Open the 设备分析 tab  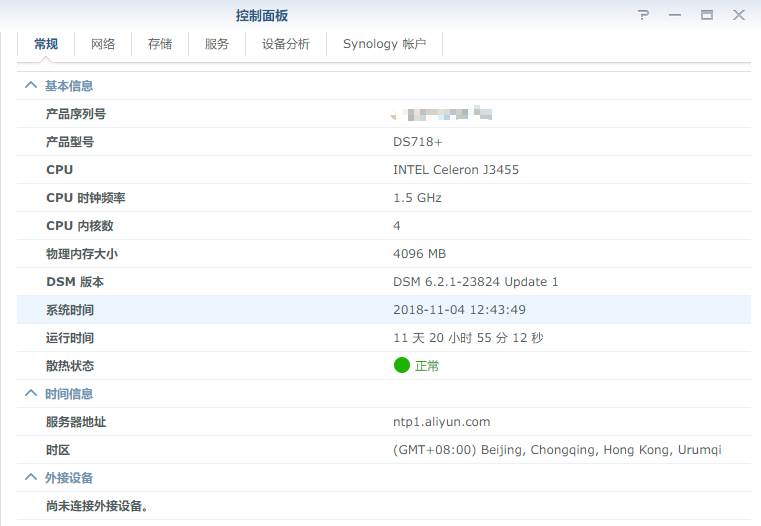click(x=286, y=44)
